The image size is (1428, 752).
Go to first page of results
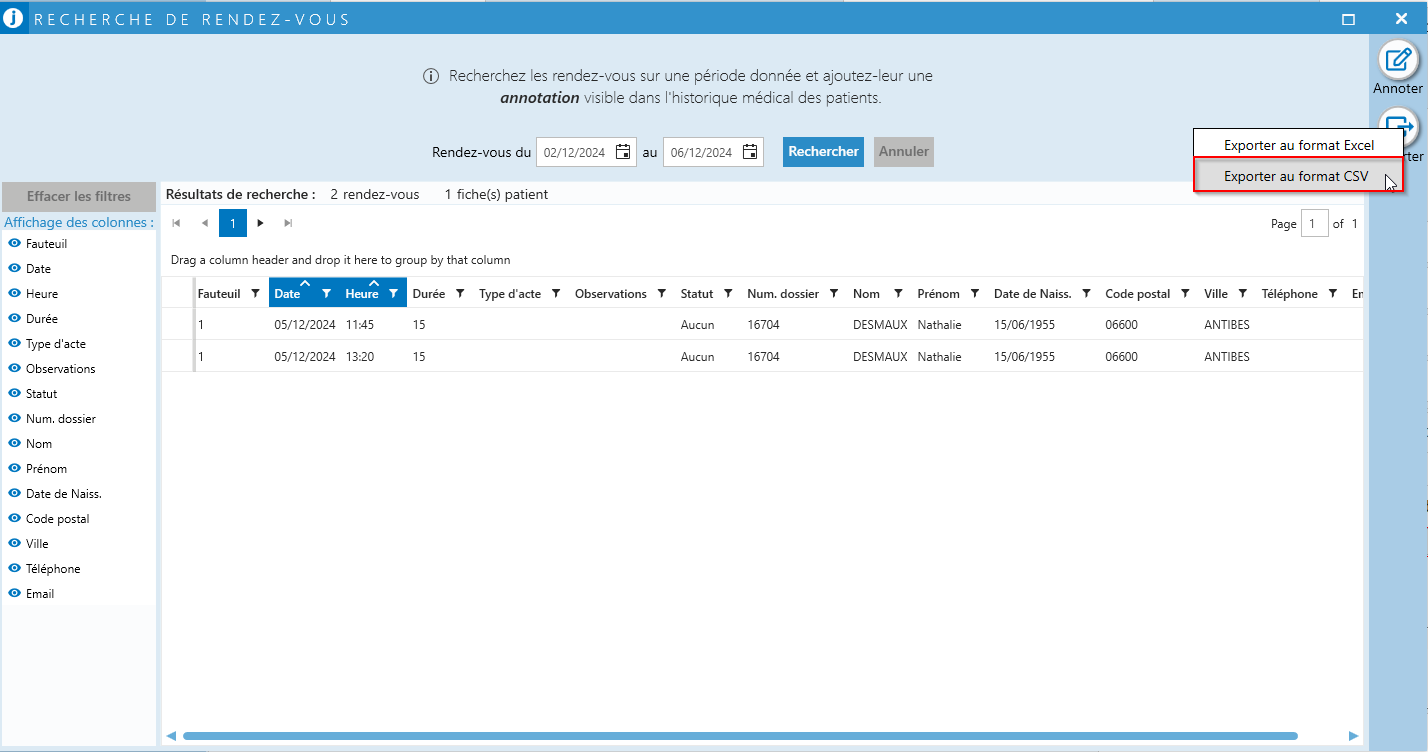178,223
